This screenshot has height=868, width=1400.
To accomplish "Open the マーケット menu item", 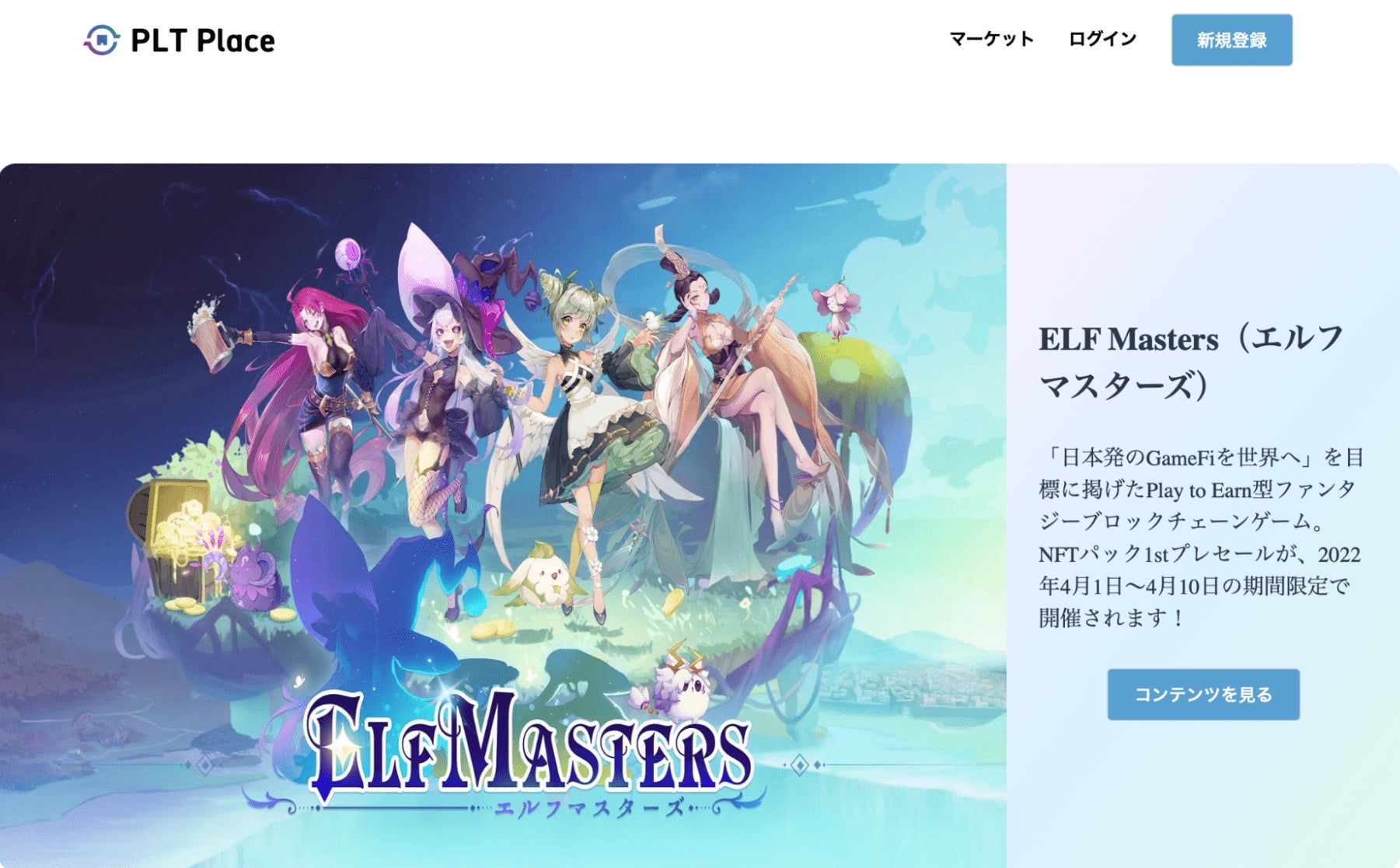I will point(991,39).
